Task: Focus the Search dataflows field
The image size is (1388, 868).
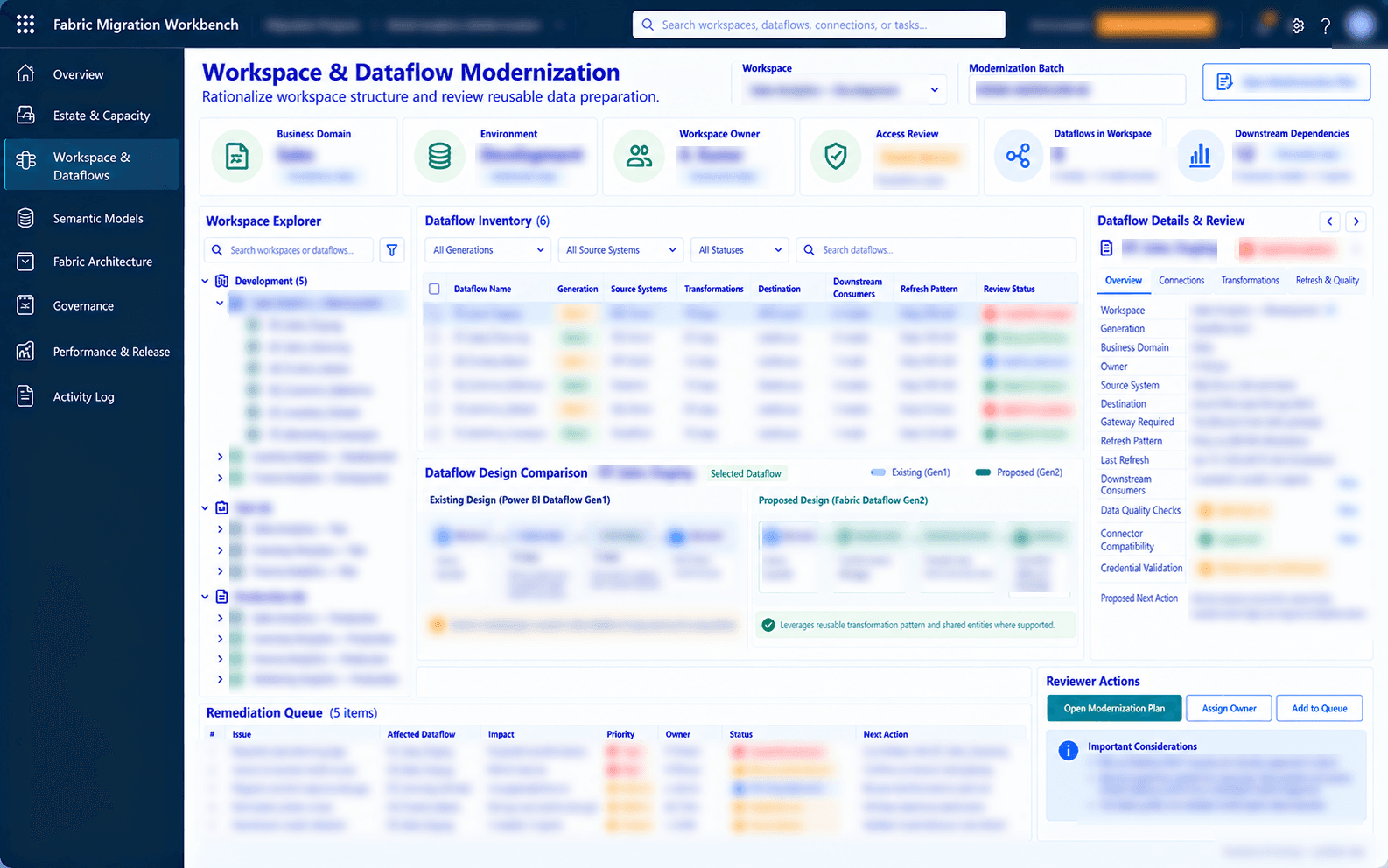Action: click(x=936, y=250)
